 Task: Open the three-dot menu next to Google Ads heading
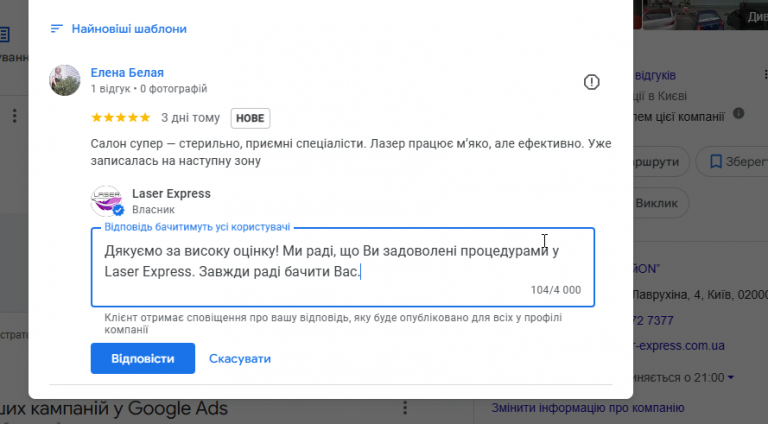[405, 408]
